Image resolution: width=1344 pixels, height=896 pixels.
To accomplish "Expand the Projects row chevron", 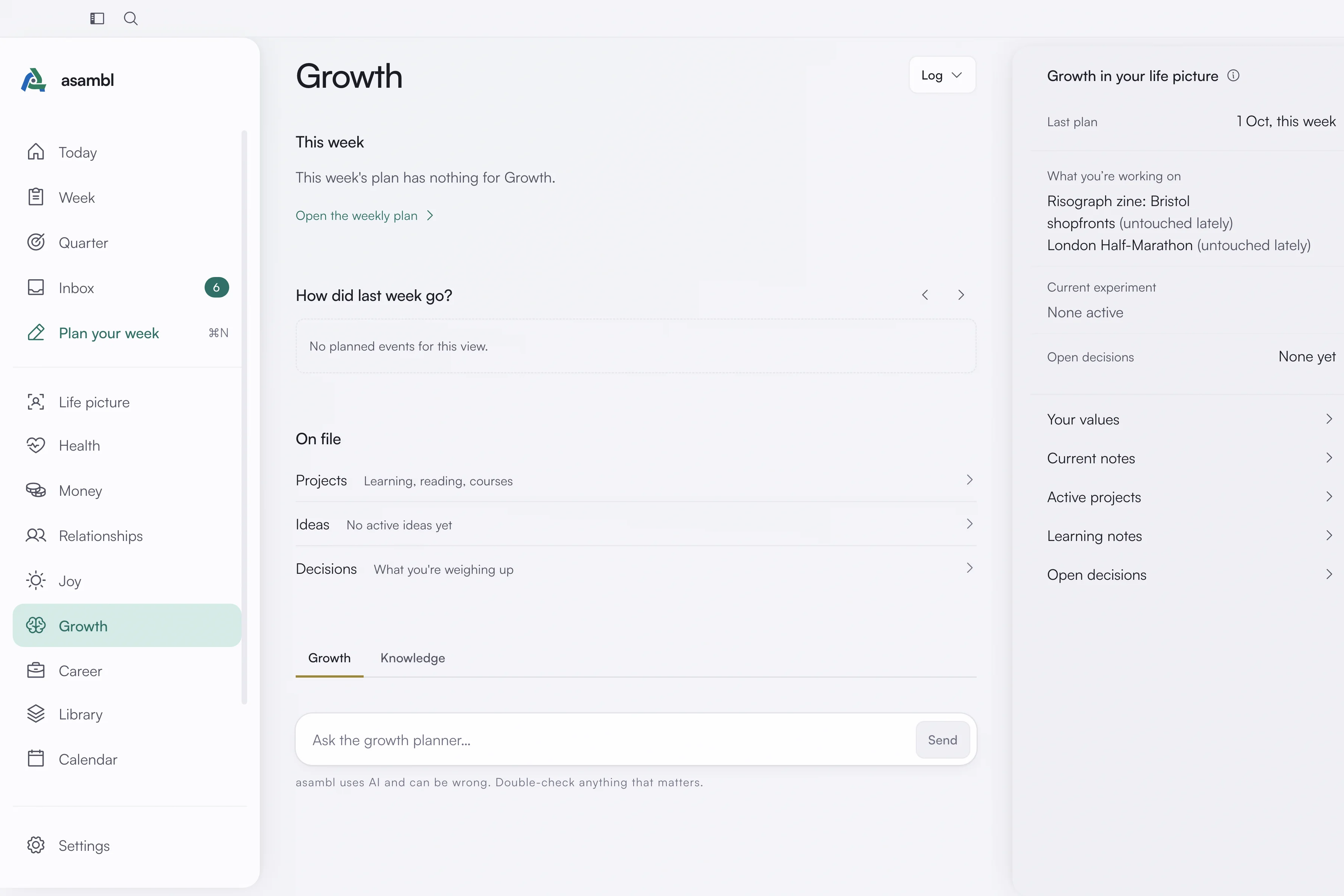I will pyautogui.click(x=969, y=480).
